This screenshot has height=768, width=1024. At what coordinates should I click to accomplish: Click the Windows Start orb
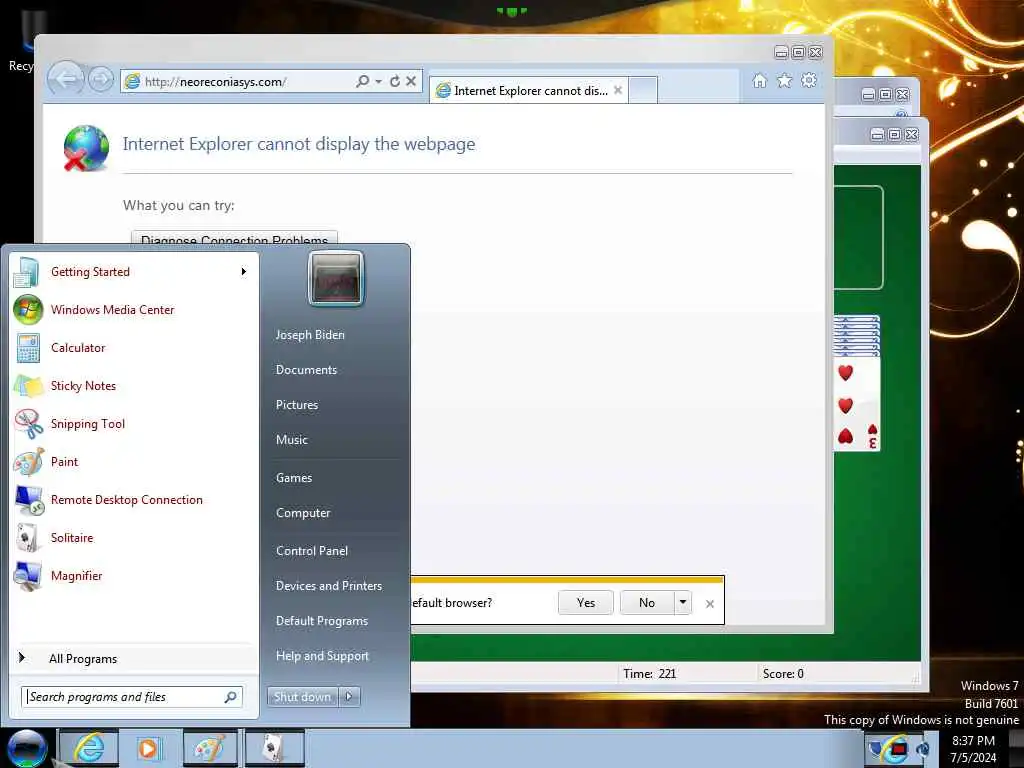pos(27,748)
